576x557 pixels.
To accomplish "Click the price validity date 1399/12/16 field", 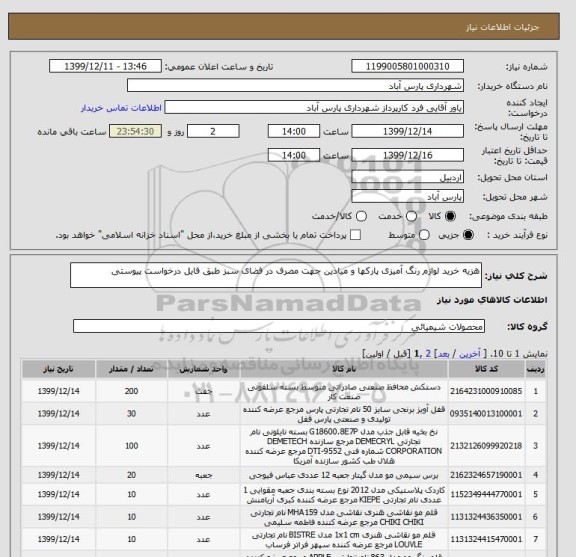I will tap(407, 155).
